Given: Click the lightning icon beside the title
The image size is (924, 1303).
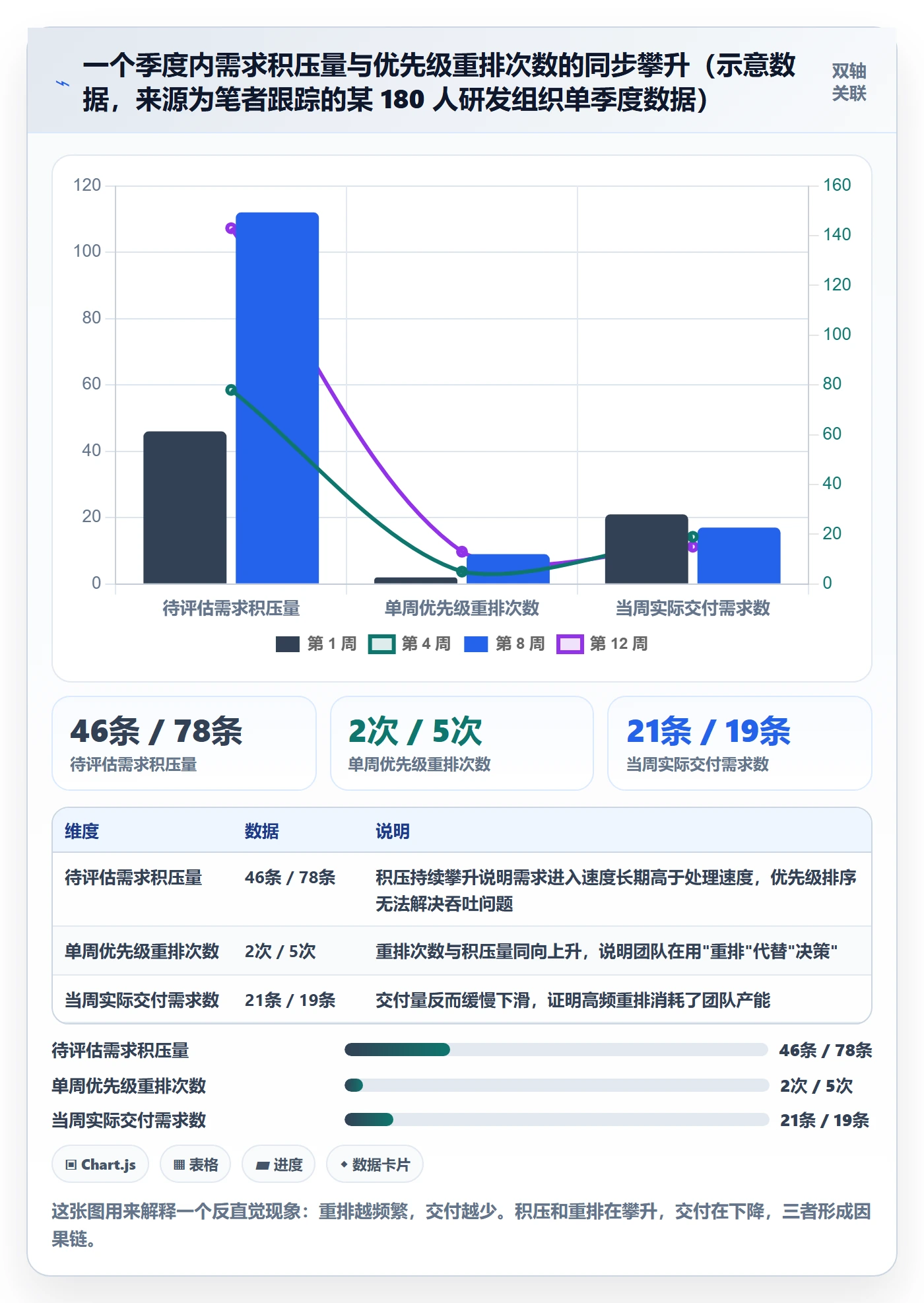Looking at the screenshot, I should coord(63,83).
